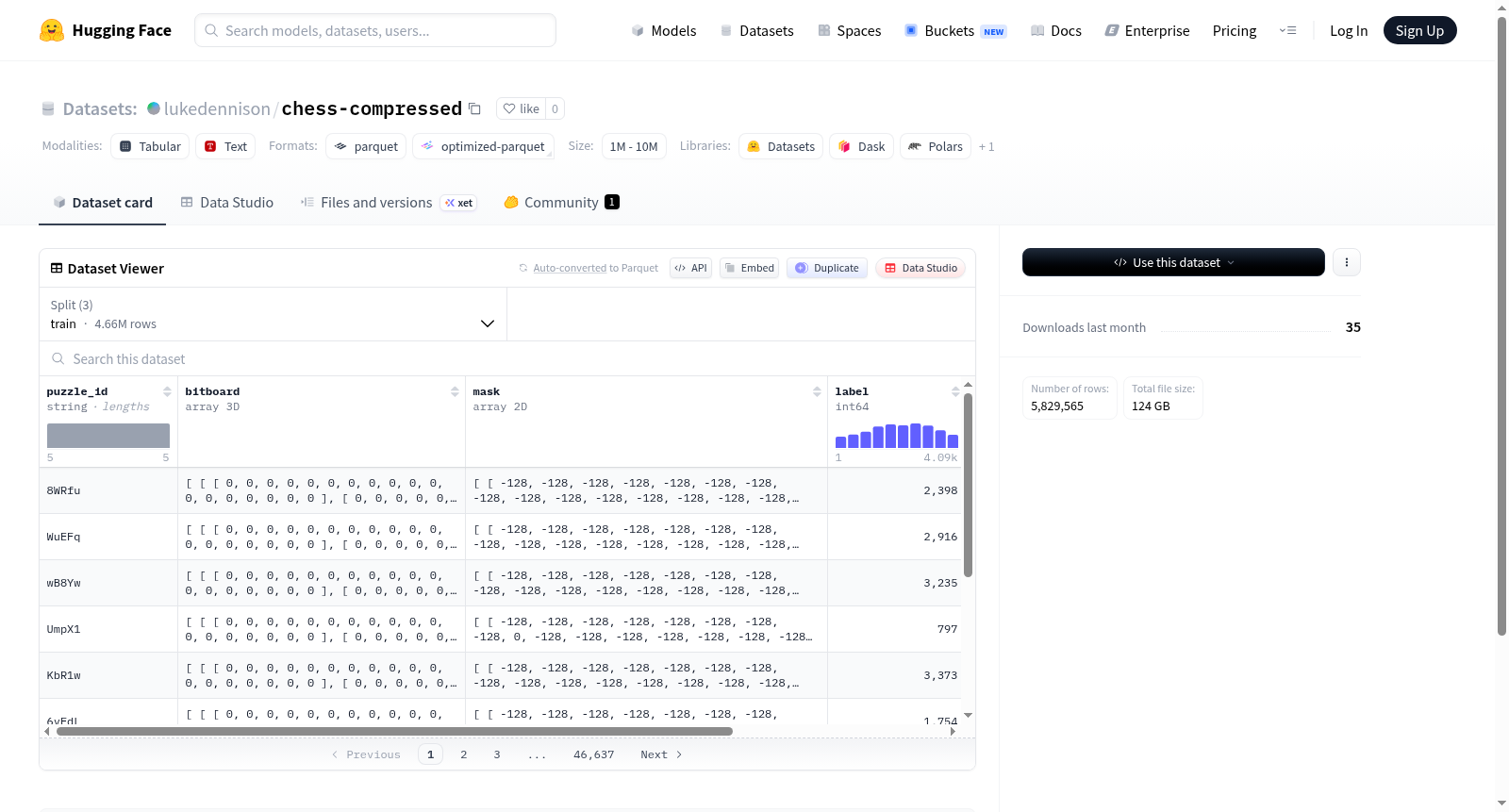
Task: Select the optimized-parquet format tag
Action: tap(483, 146)
